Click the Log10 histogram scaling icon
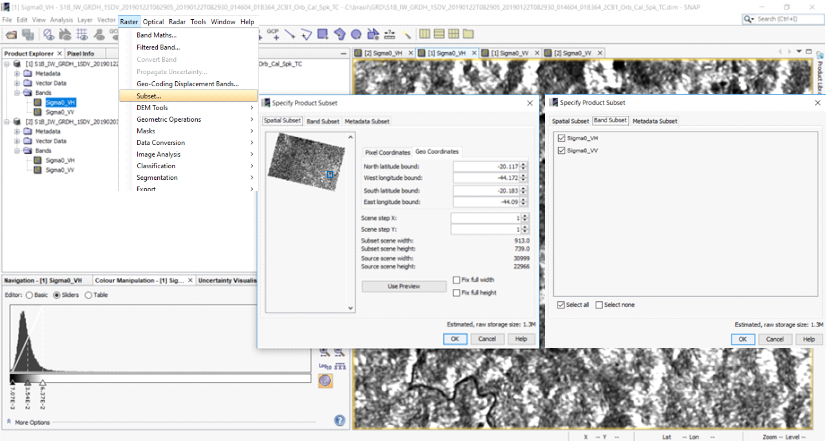This screenshot has width=826, height=442. coord(325,367)
